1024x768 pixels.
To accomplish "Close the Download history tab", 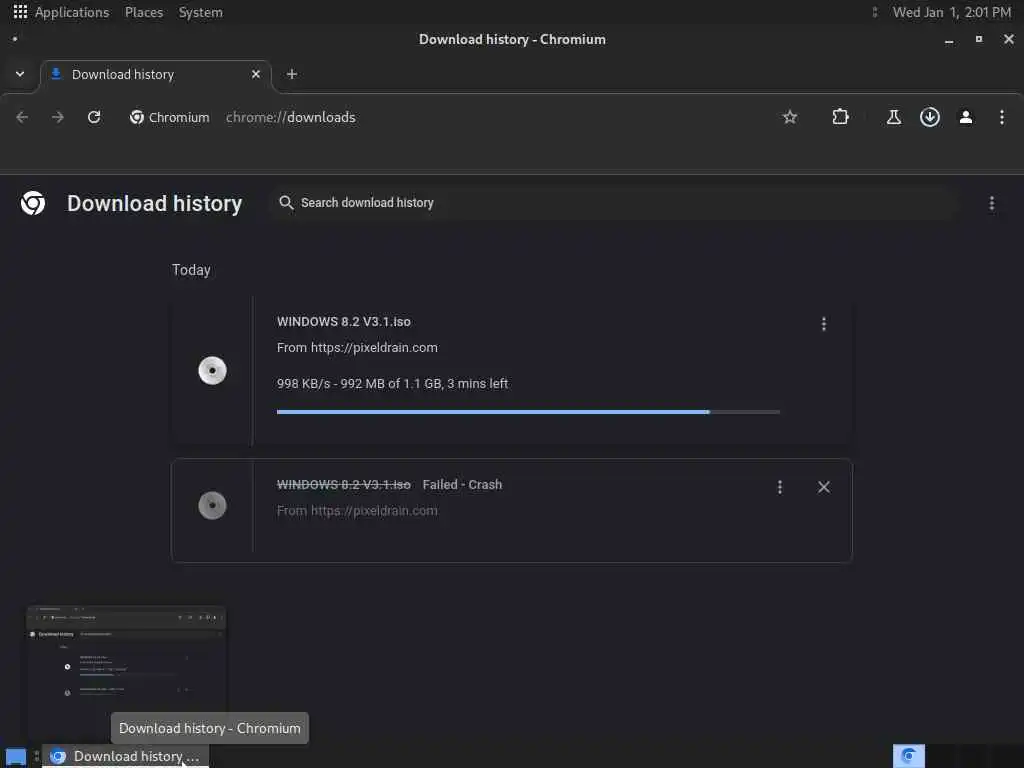I will click(256, 74).
